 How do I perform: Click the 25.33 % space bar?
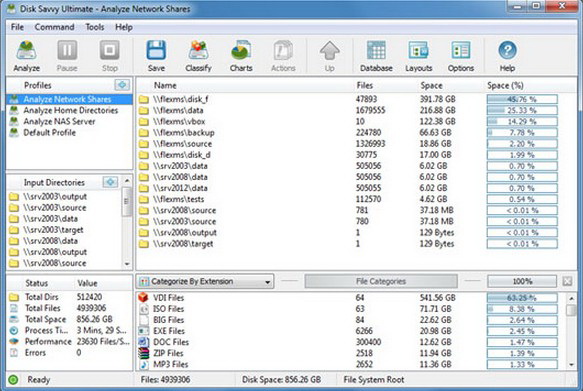pos(522,110)
